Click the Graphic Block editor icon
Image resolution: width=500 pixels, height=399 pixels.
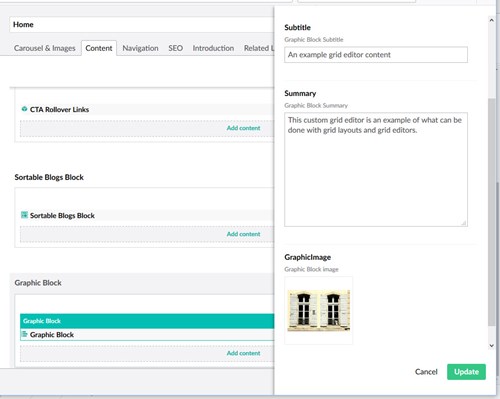tap(24, 334)
